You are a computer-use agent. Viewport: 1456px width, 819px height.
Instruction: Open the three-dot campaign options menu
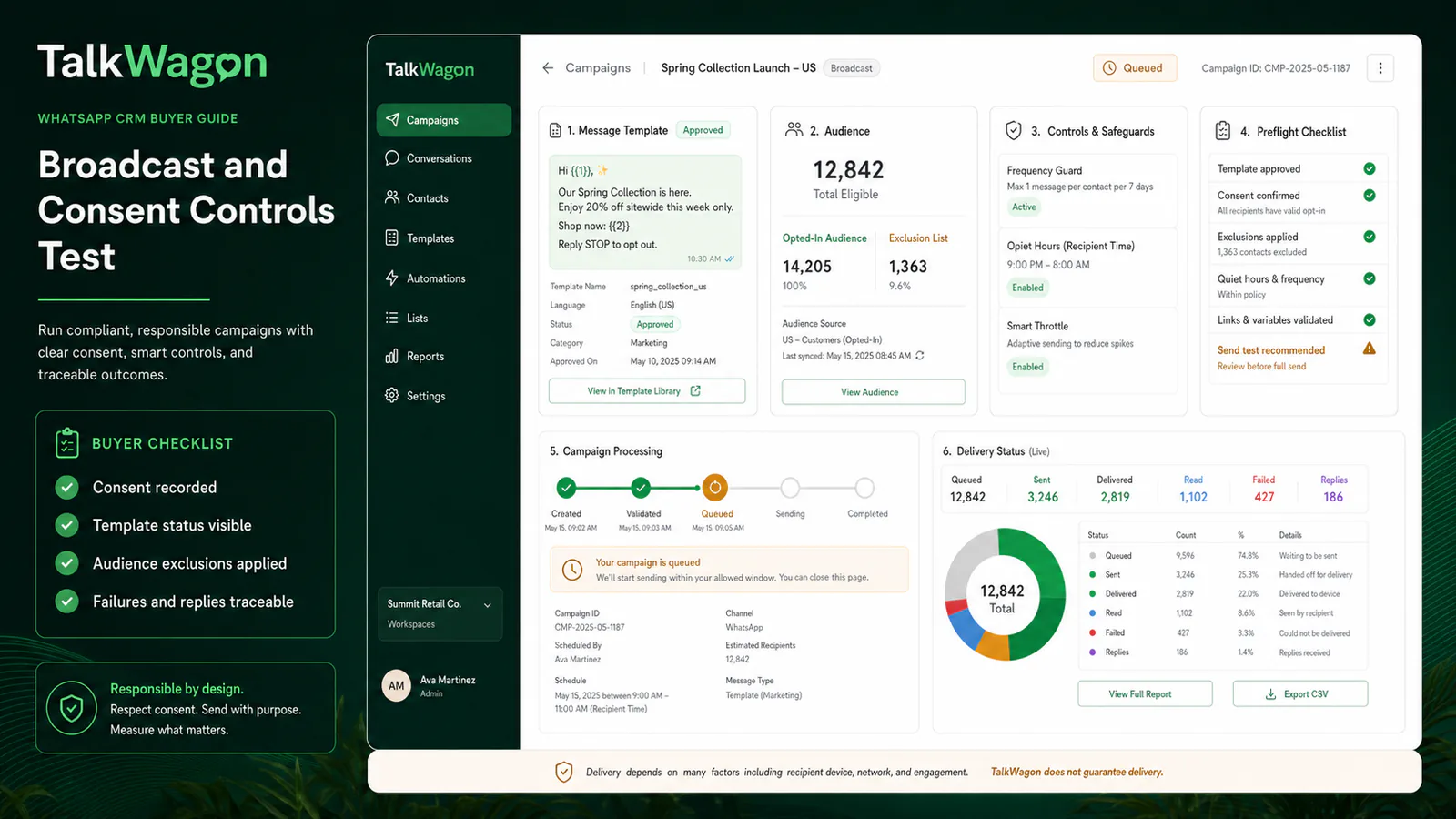click(x=1380, y=68)
